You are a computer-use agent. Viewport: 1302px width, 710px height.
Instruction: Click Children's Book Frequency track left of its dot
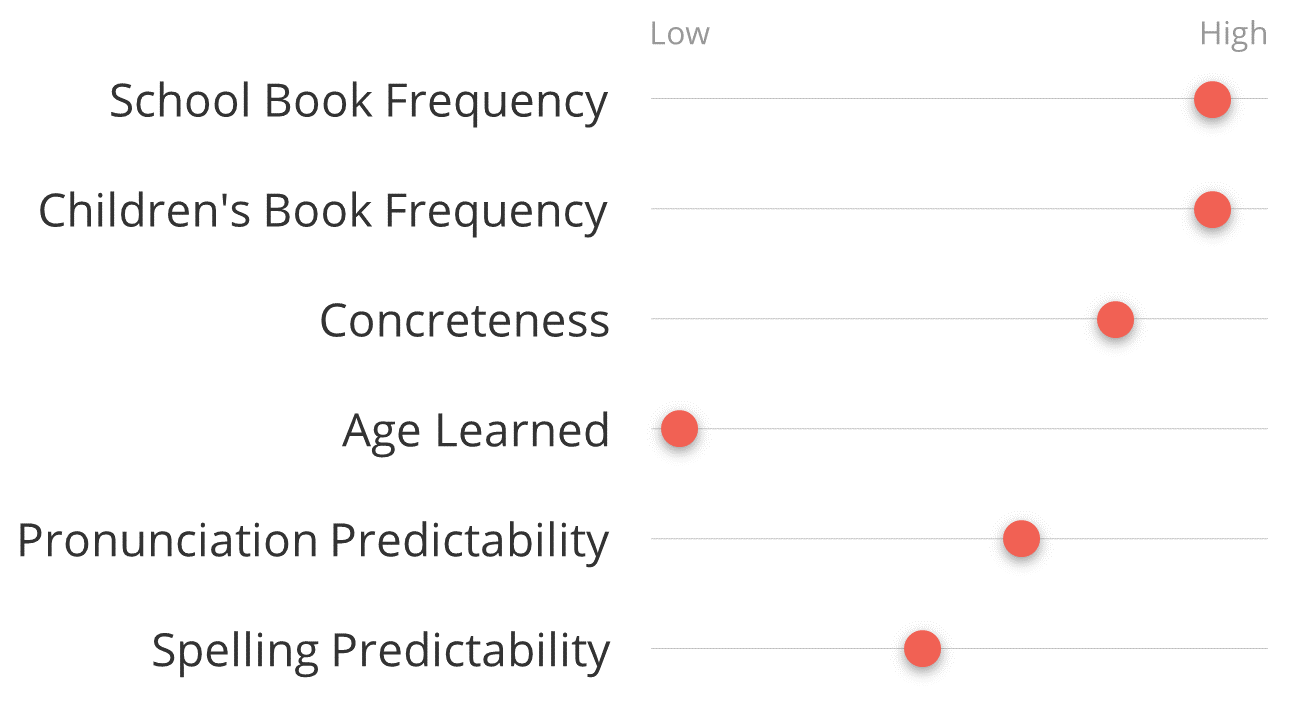tap(922, 209)
